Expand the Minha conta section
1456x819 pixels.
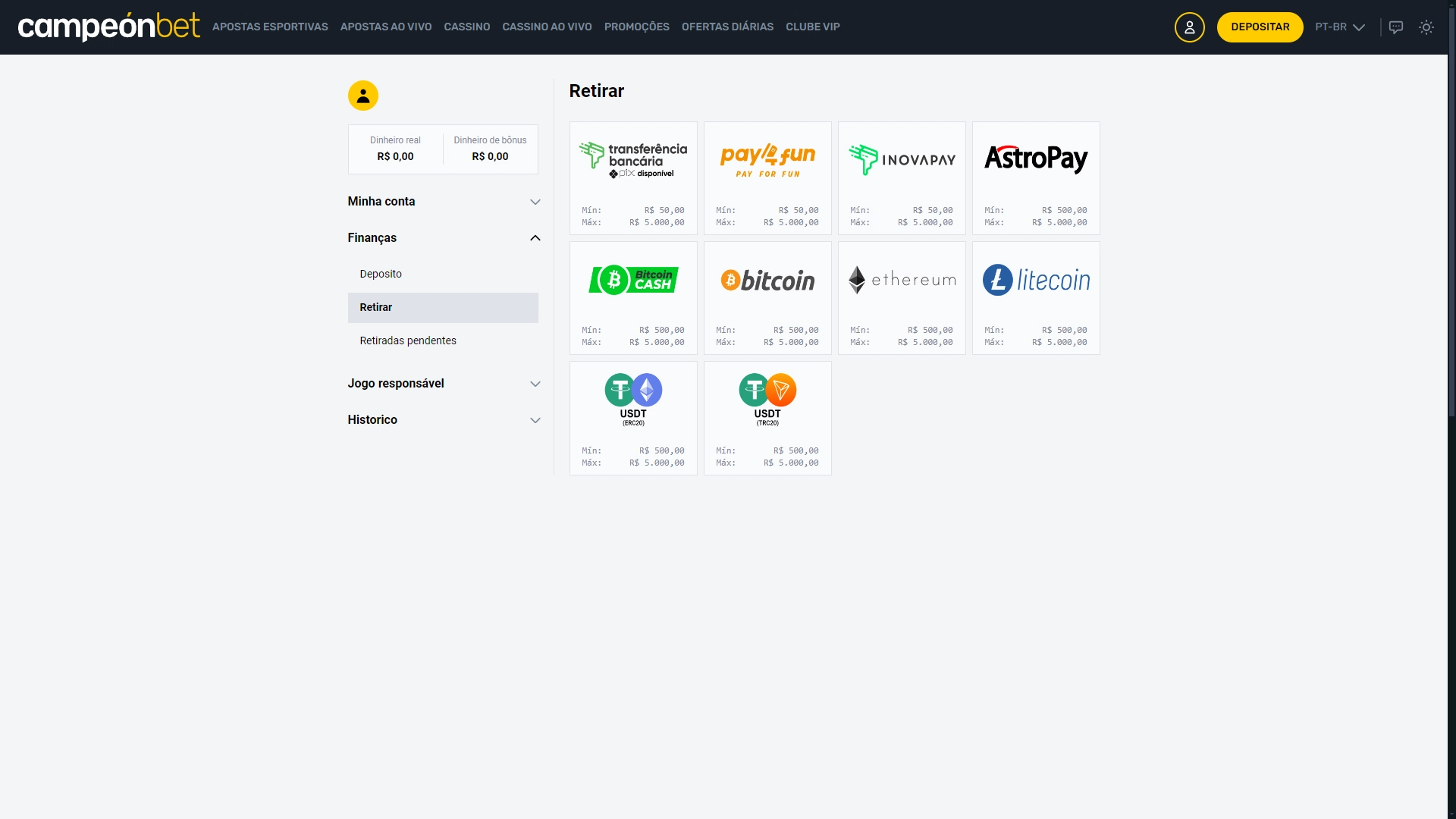tap(444, 202)
